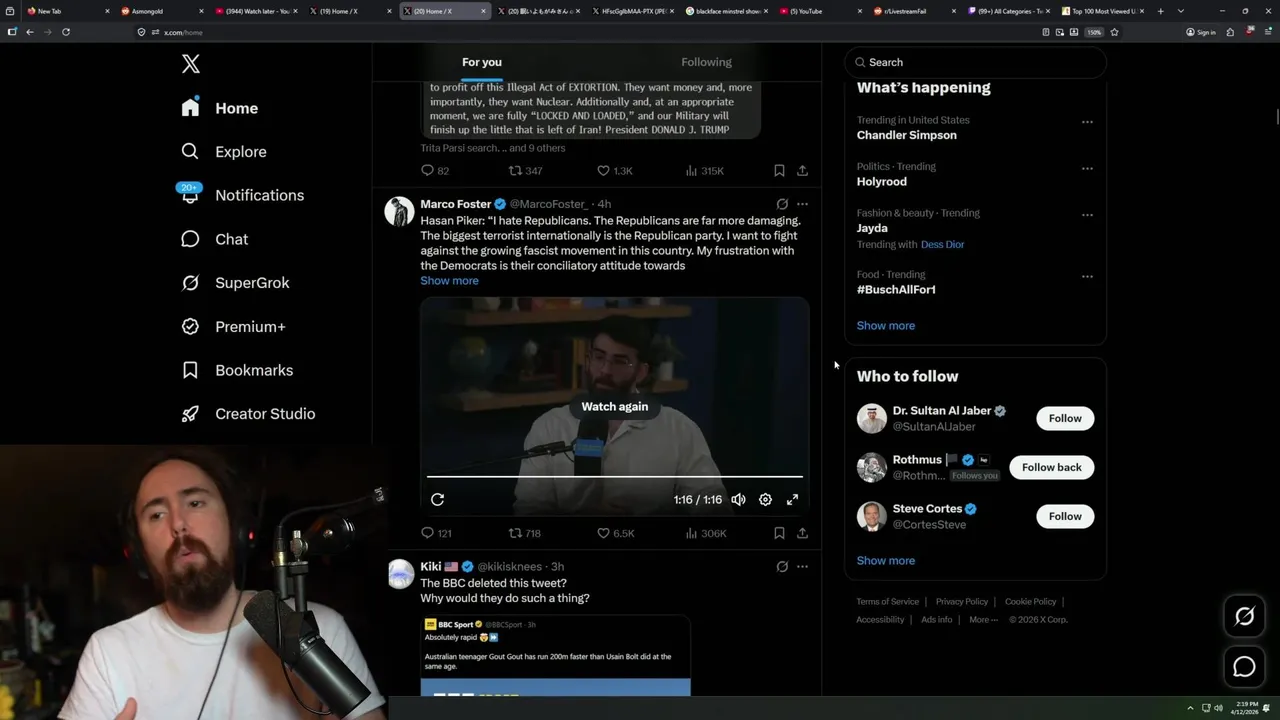The image size is (1280, 720).
Task: Open Chat in the sidebar
Action: point(214,239)
